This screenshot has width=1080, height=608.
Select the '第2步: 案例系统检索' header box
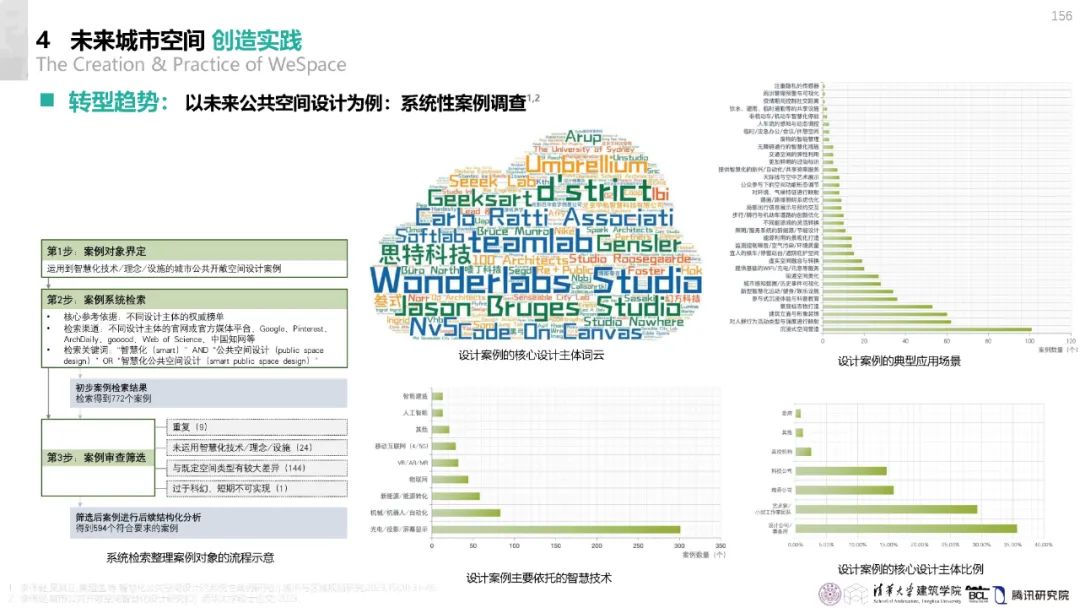194,299
